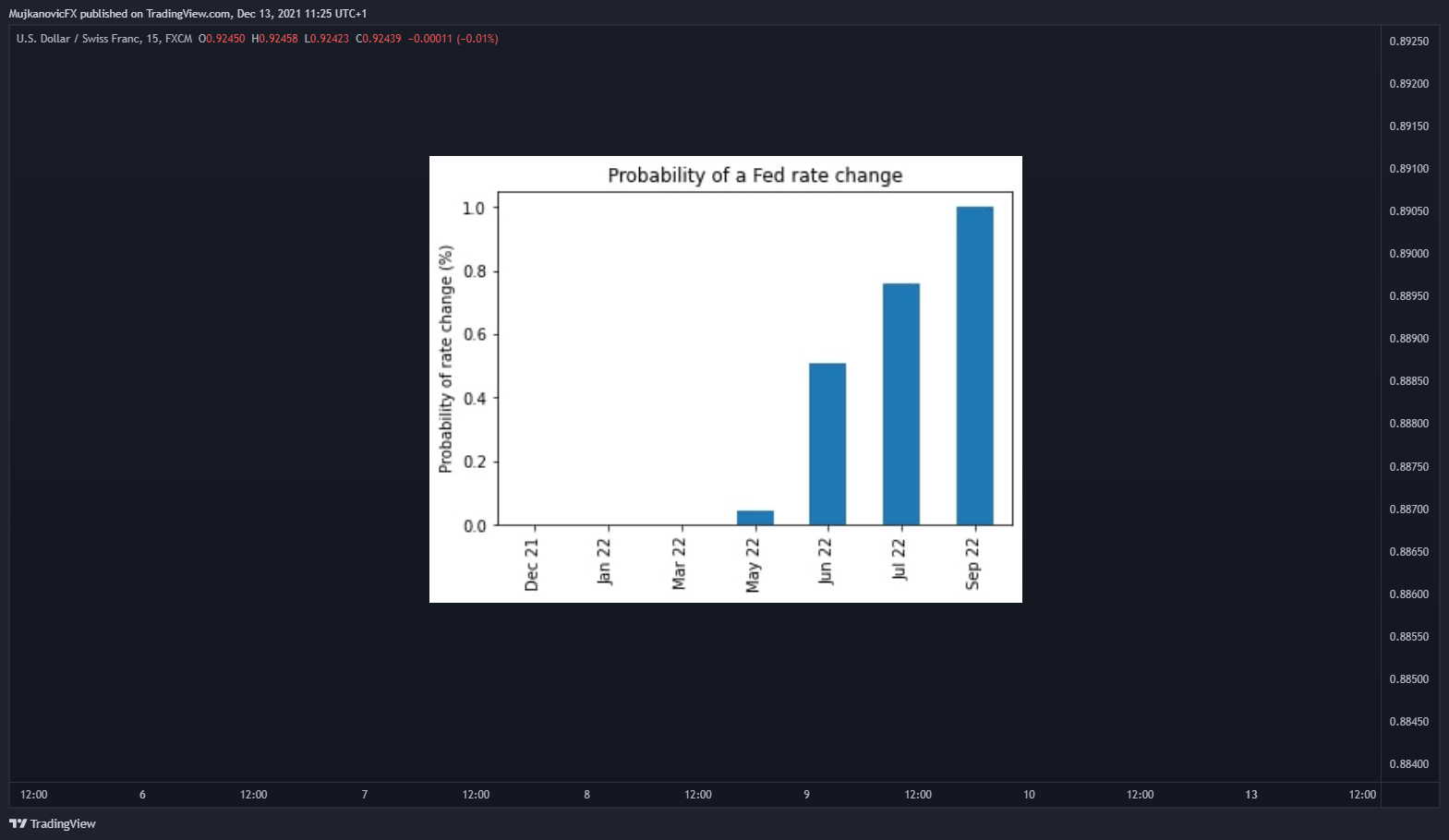Click price axis label 0.88750

click(x=1408, y=467)
